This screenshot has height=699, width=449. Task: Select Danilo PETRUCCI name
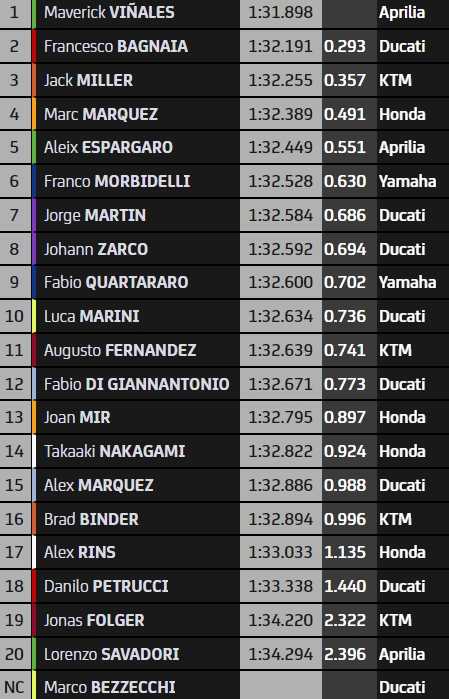[106, 586]
